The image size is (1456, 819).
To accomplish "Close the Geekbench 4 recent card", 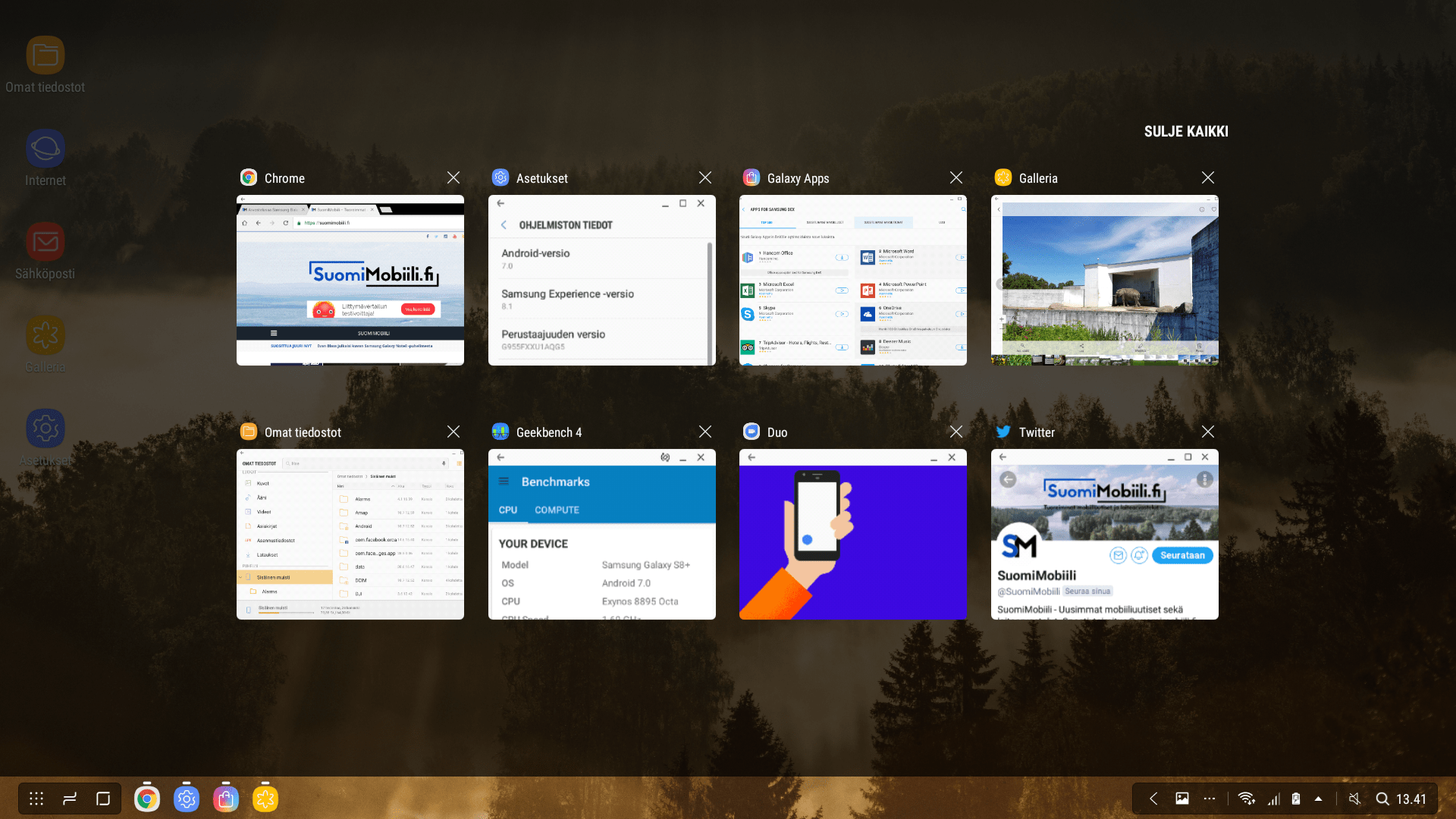I will click(705, 431).
